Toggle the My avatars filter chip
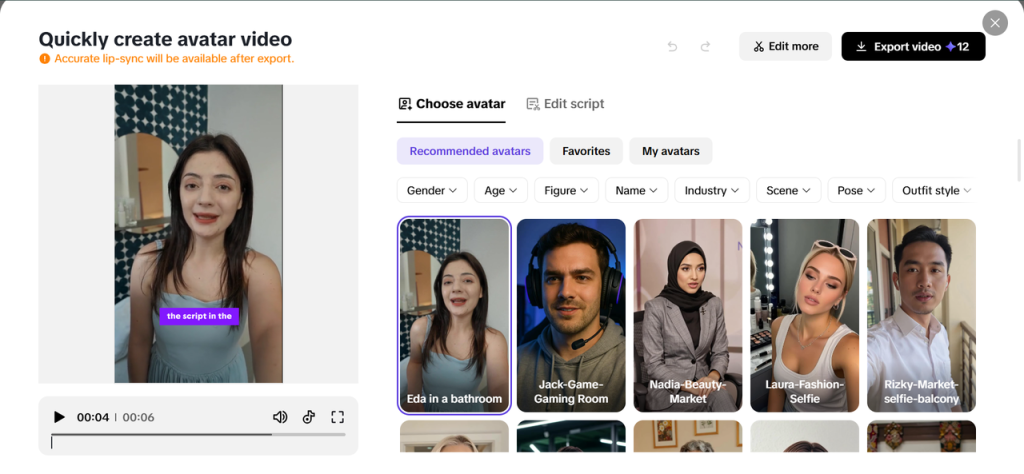1024x474 pixels. 670,151
